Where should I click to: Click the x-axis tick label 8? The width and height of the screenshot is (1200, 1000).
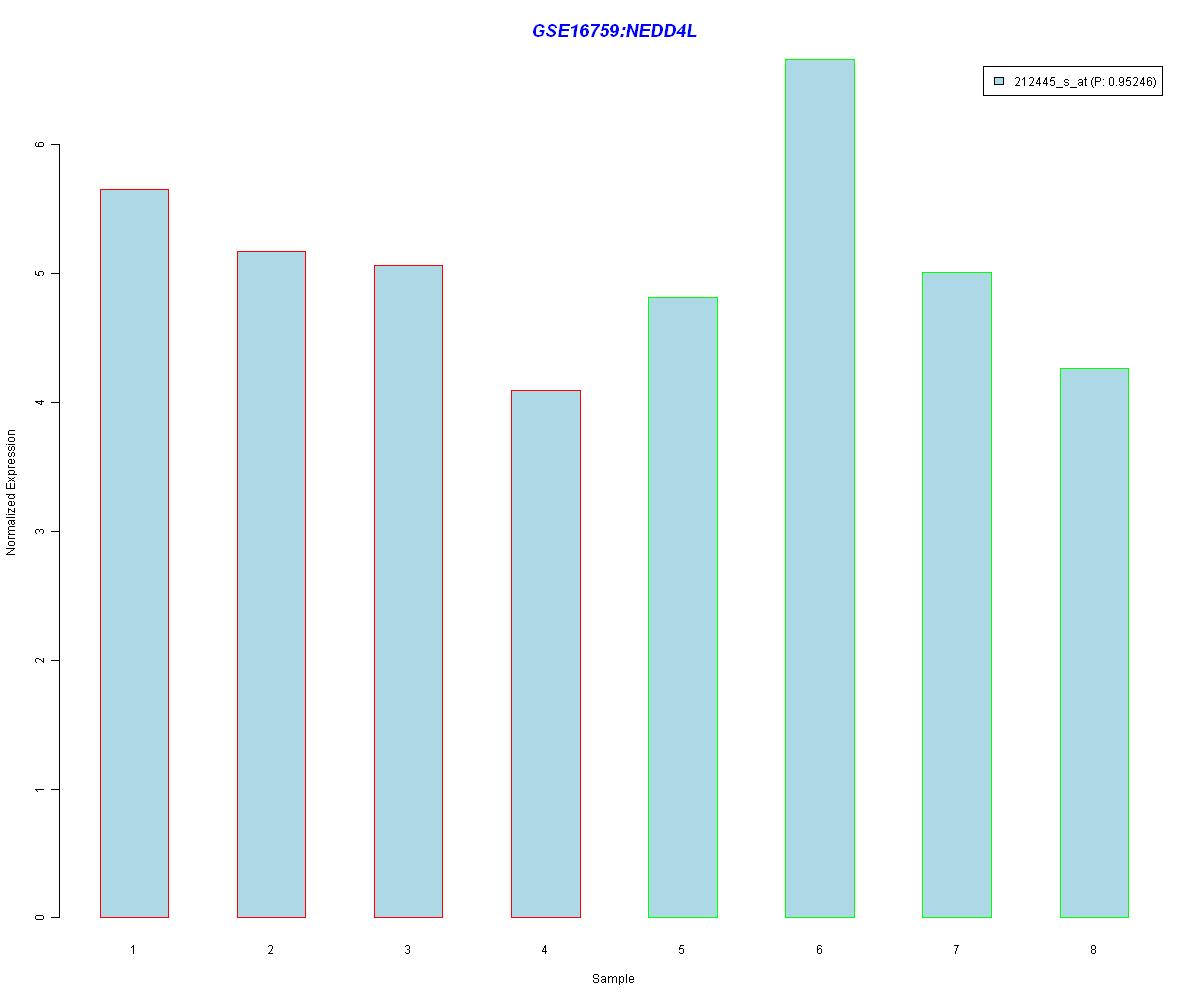[x=1093, y=949]
